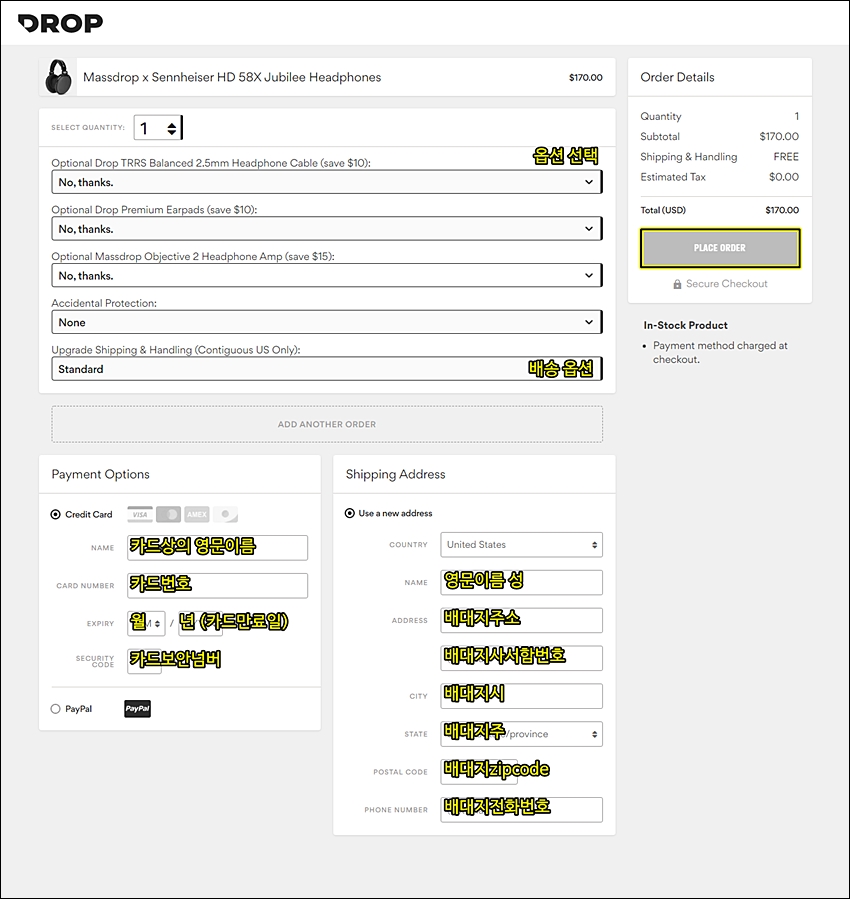Open the Objective 2 Headphone Amp dropdown
850x899 pixels.
[x=327, y=276]
